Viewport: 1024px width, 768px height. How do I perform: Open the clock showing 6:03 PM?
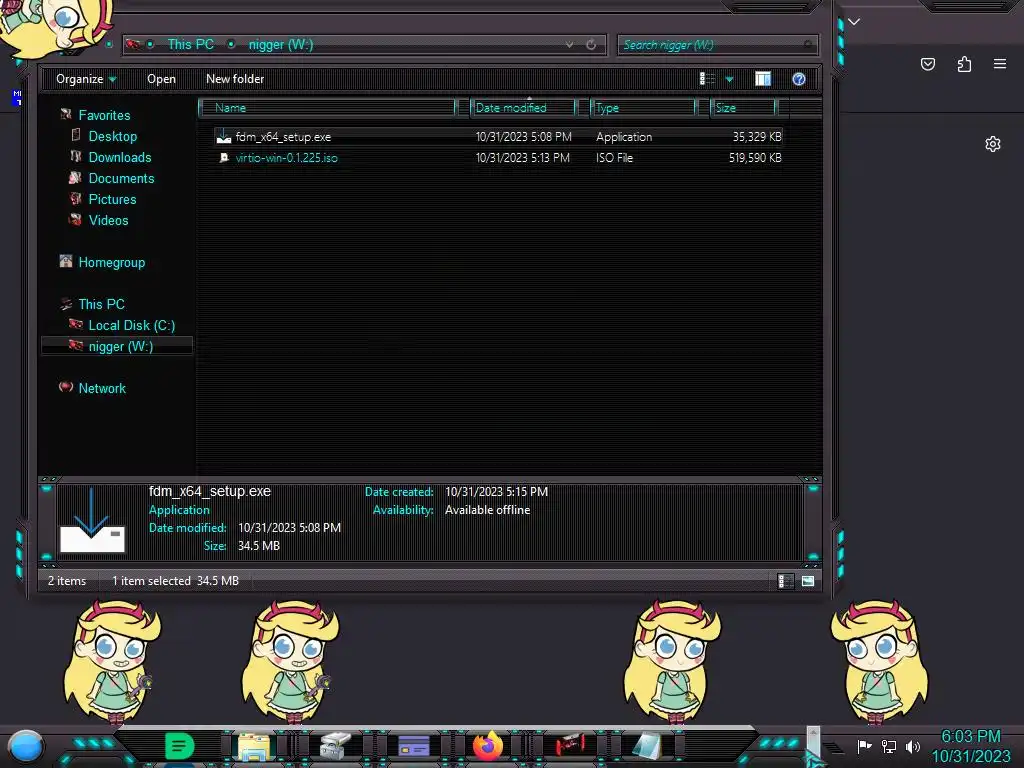(x=970, y=746)
